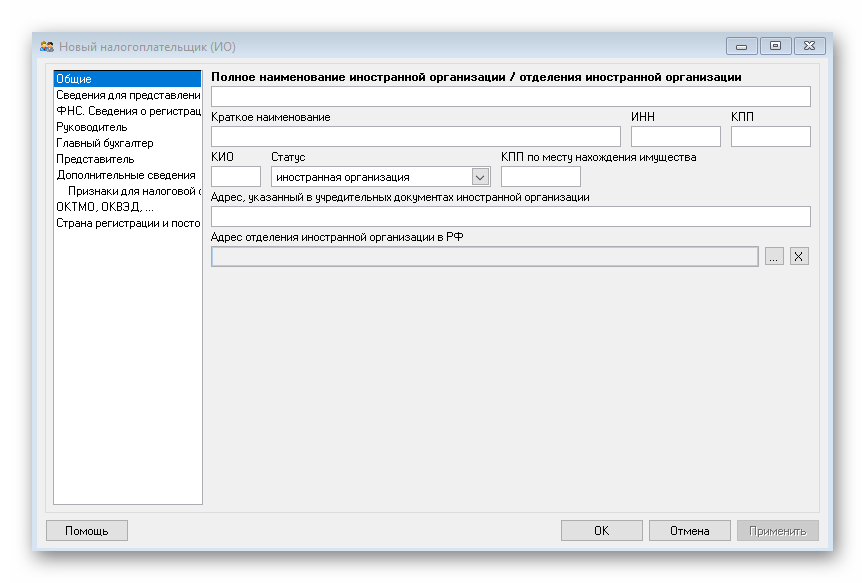Open Дополнительные сведения section
This screenshot has width=865, height=583.
[127, 175]
